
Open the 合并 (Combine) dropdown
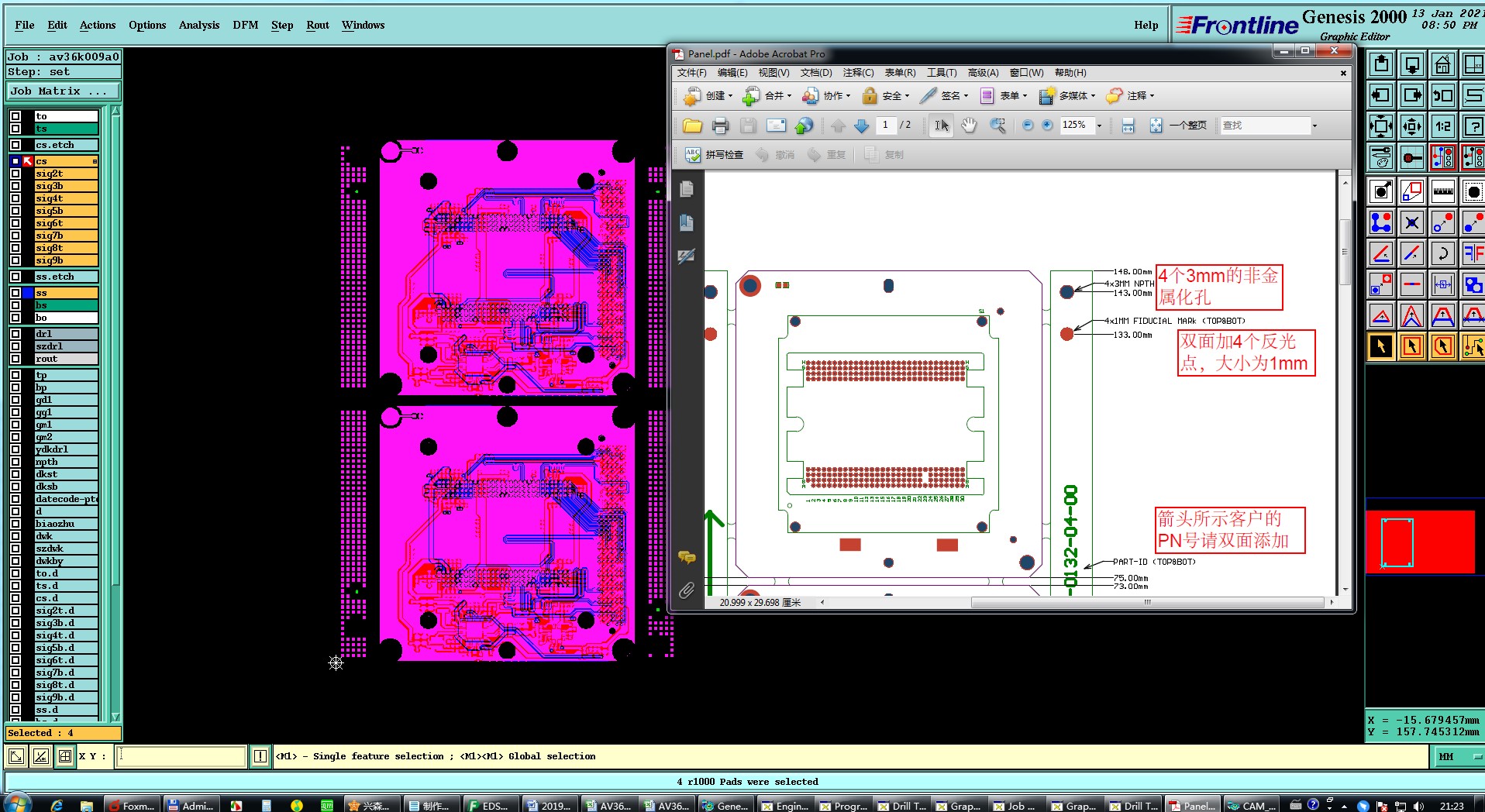[x=767, y=96]
